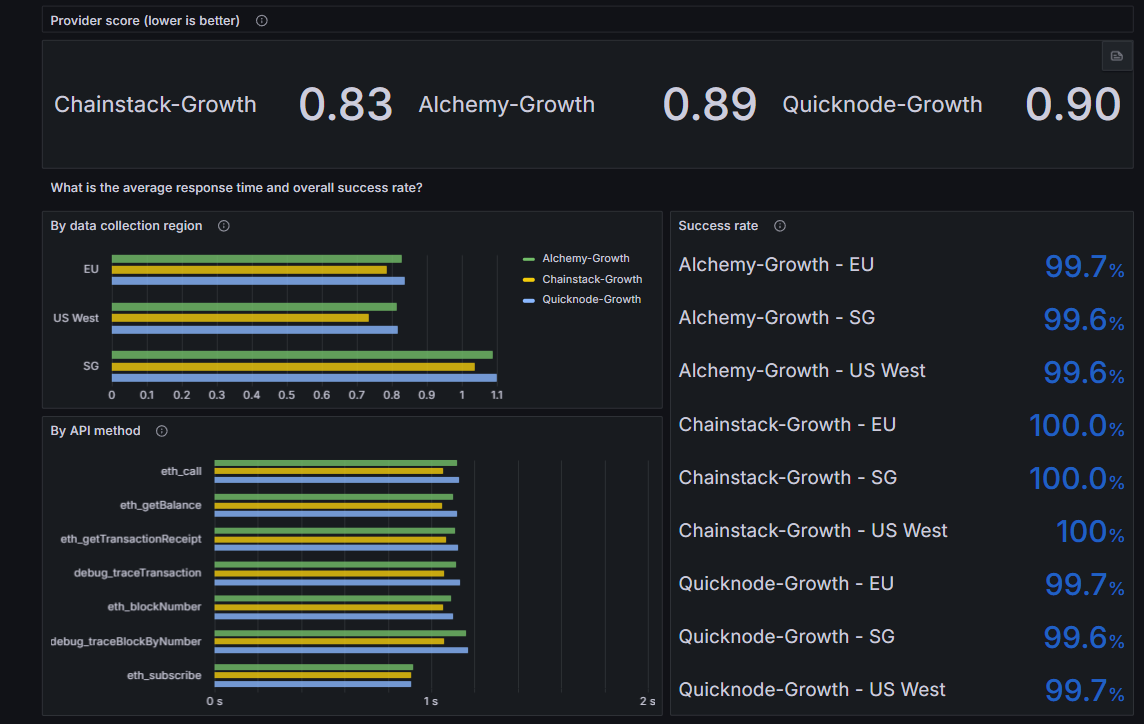1144x724 pixels.
Task: Open the Provider score (lower is better) panel title
Action: (x=145, y=20)
